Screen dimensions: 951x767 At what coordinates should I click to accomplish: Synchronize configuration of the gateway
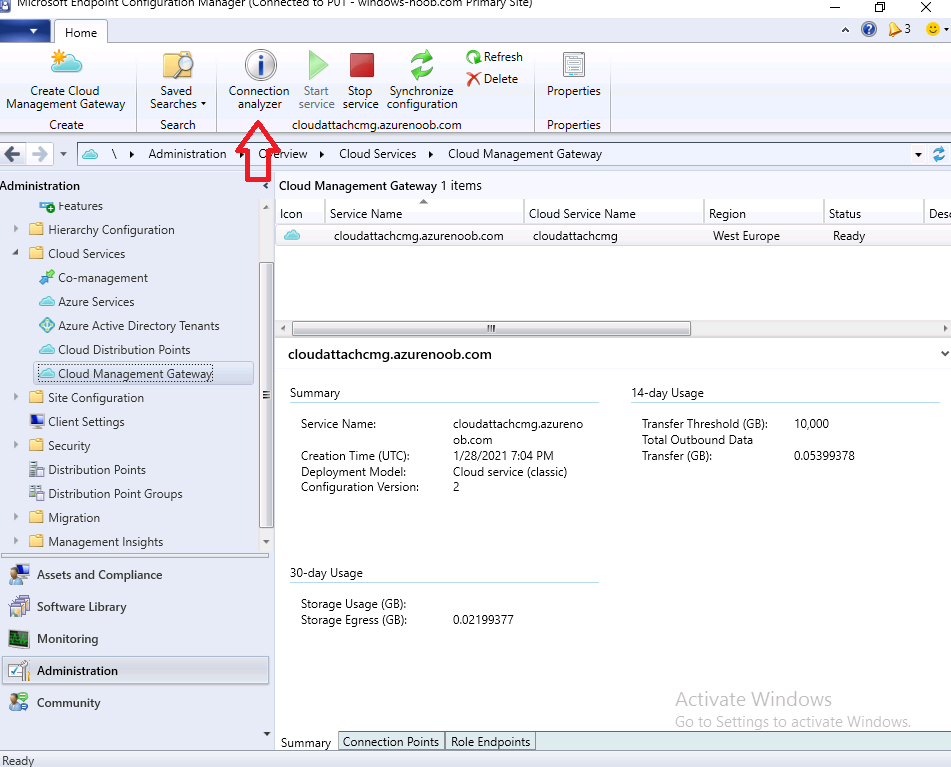click(x=422, y=81)
